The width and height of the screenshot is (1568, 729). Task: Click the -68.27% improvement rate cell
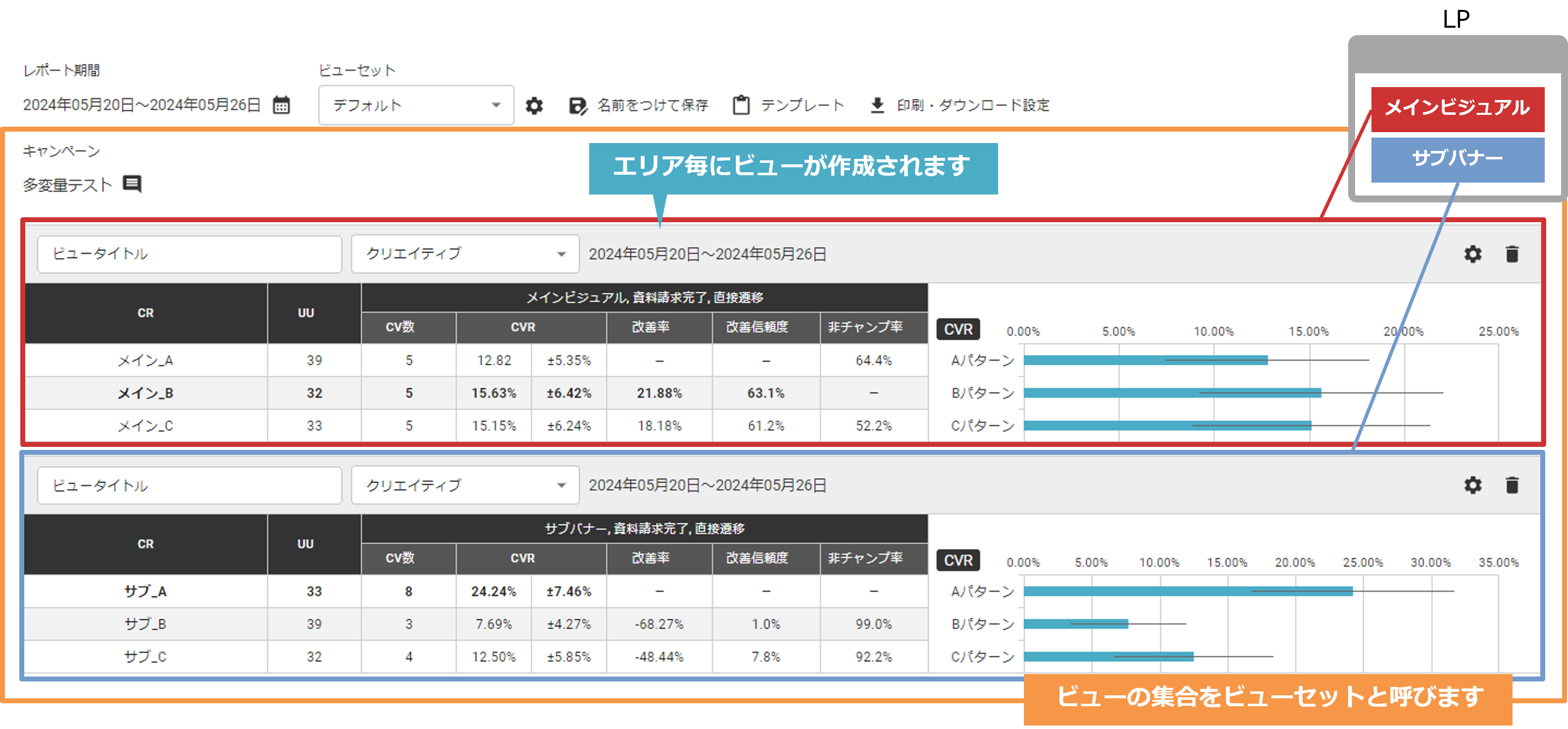coord(660,625)
